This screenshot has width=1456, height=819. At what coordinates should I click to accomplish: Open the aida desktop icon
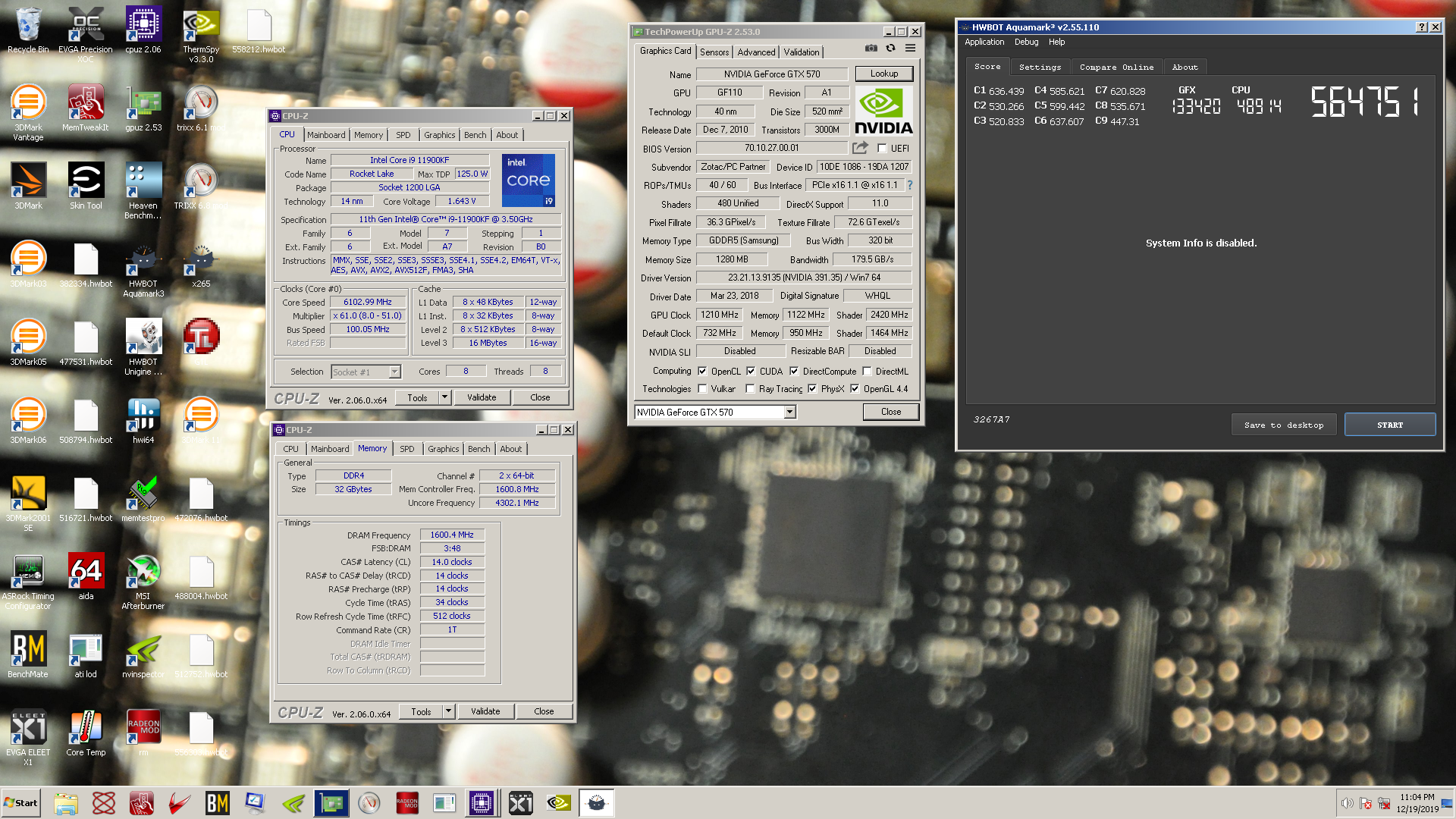[86, 576]
